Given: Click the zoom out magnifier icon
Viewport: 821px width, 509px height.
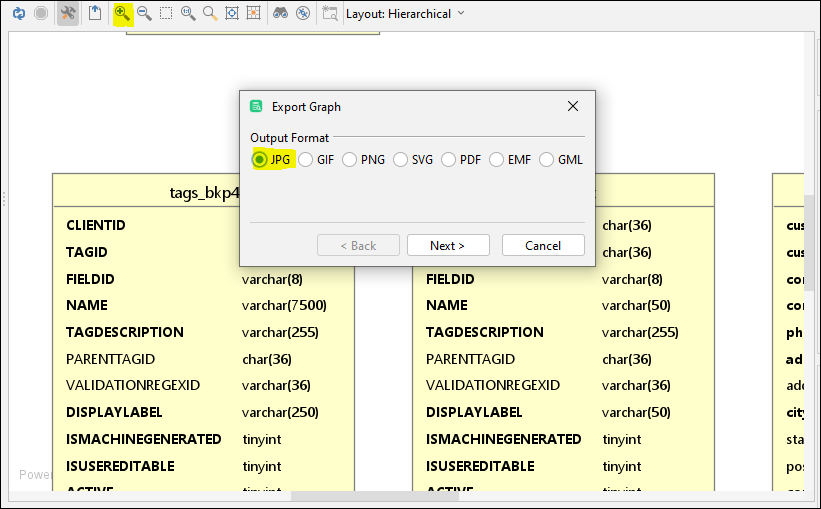Looking at the screenshot, I should point(144,13).
